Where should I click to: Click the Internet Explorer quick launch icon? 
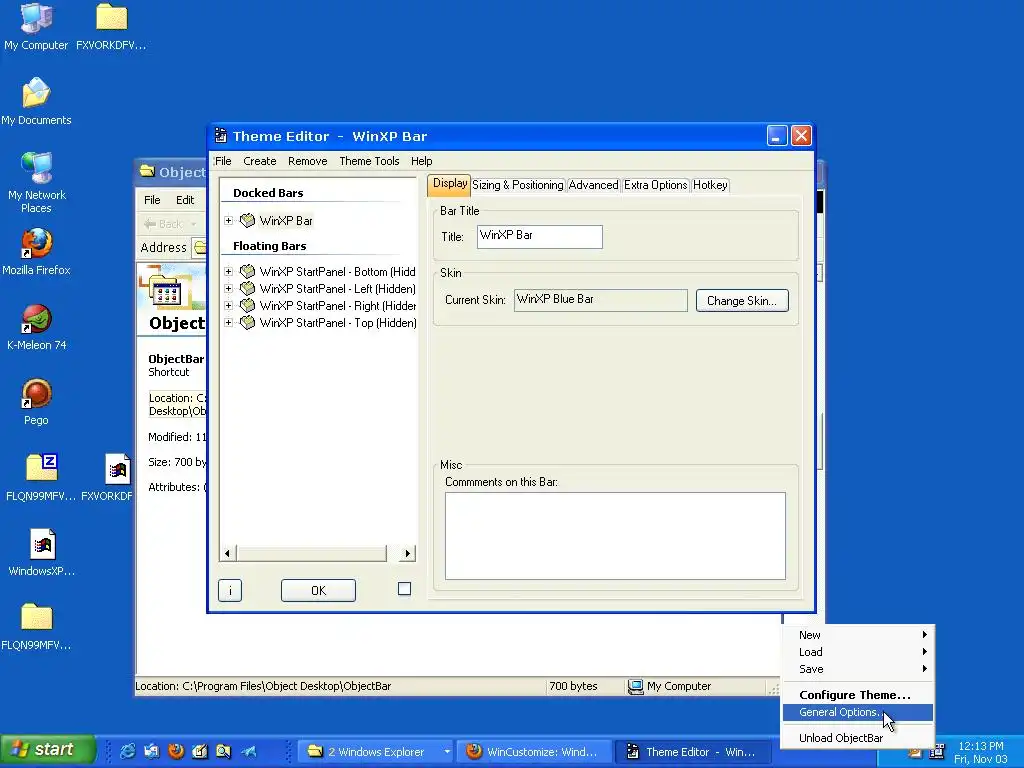click(x=127, y=751)
